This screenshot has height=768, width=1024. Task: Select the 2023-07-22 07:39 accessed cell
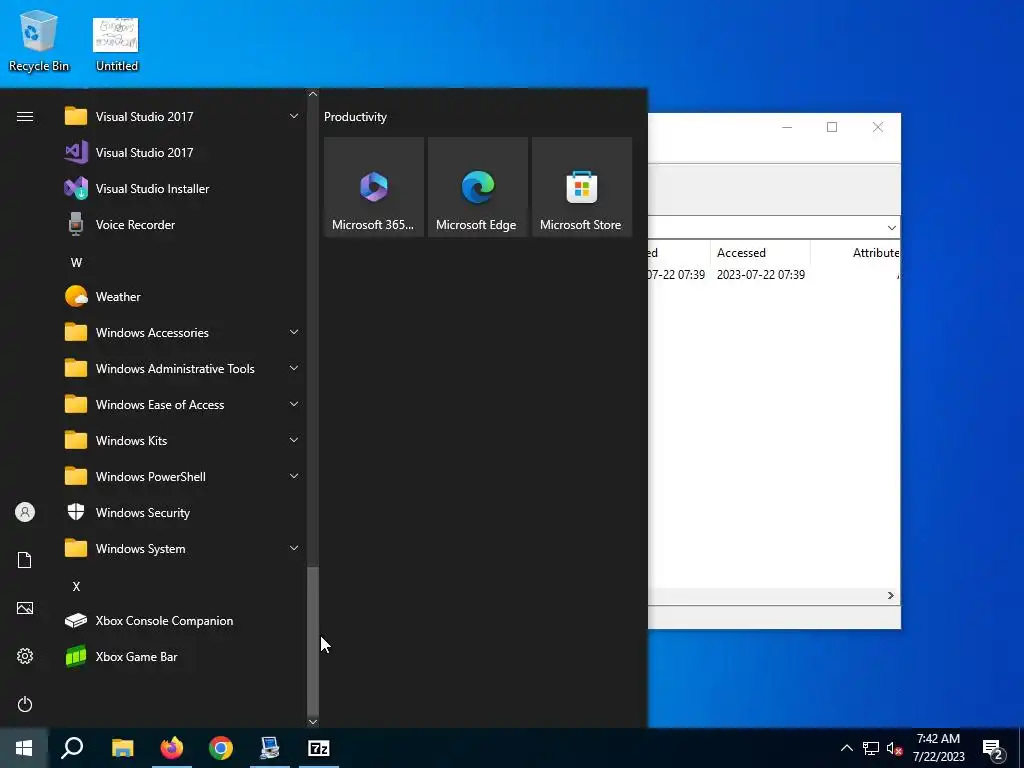click(761, 275)
